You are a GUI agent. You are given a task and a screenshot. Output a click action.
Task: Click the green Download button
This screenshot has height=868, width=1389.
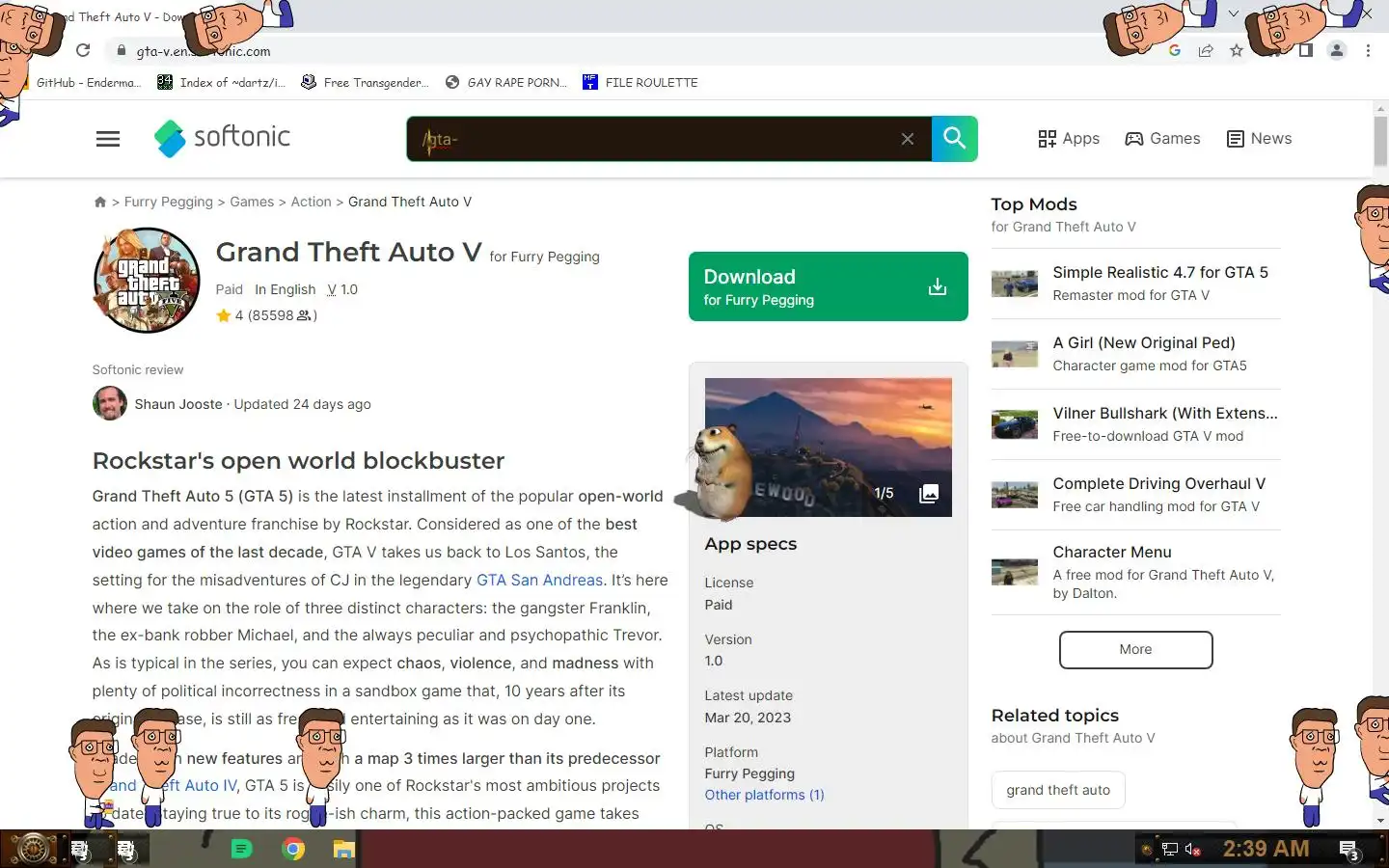[829, 286]
